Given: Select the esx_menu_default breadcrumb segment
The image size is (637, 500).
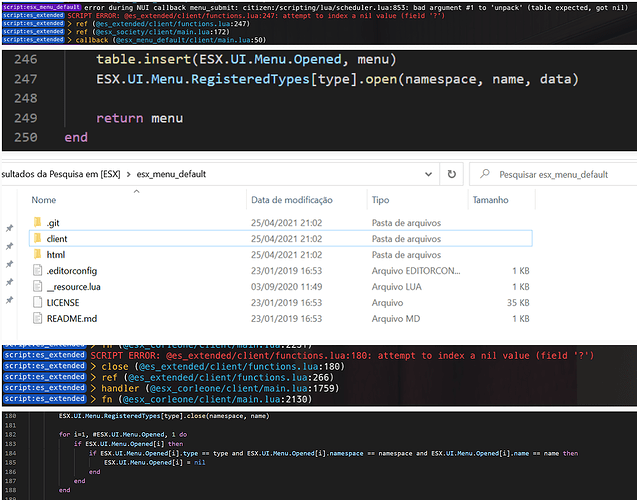Looking at the screenshot, I should (x=170, y=173).
